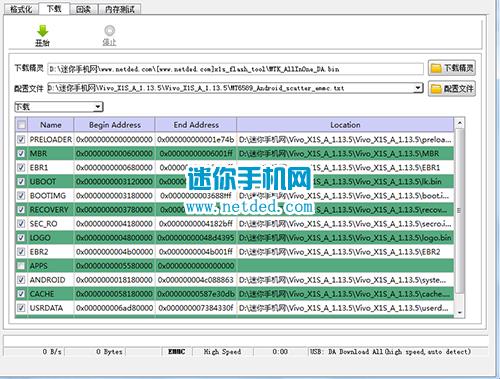
Task: Click End Address 0x00000000001e74b cell
Action: pyautogui.click(x=196, y=139)
